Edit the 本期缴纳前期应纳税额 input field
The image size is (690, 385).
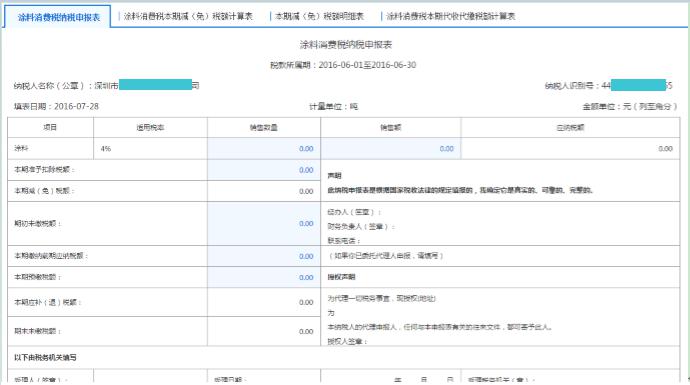coord(264,256)
